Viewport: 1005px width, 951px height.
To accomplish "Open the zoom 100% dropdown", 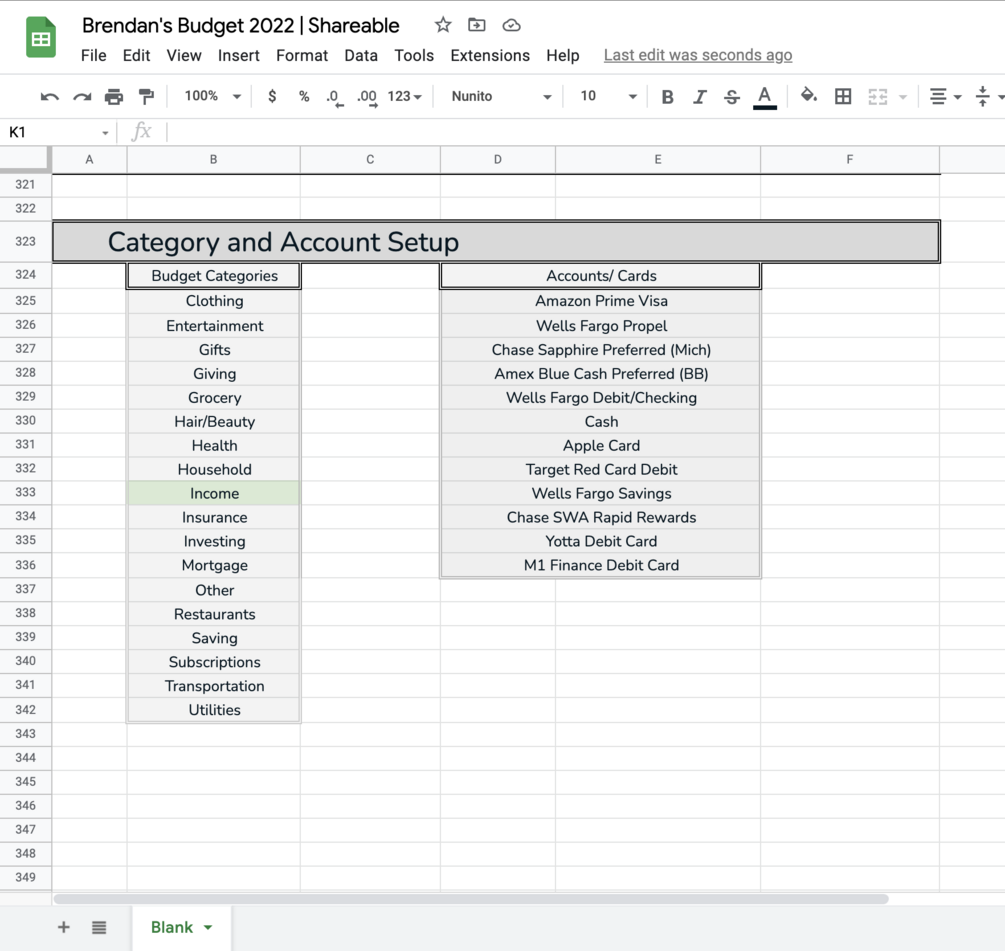I will point(213,96).
